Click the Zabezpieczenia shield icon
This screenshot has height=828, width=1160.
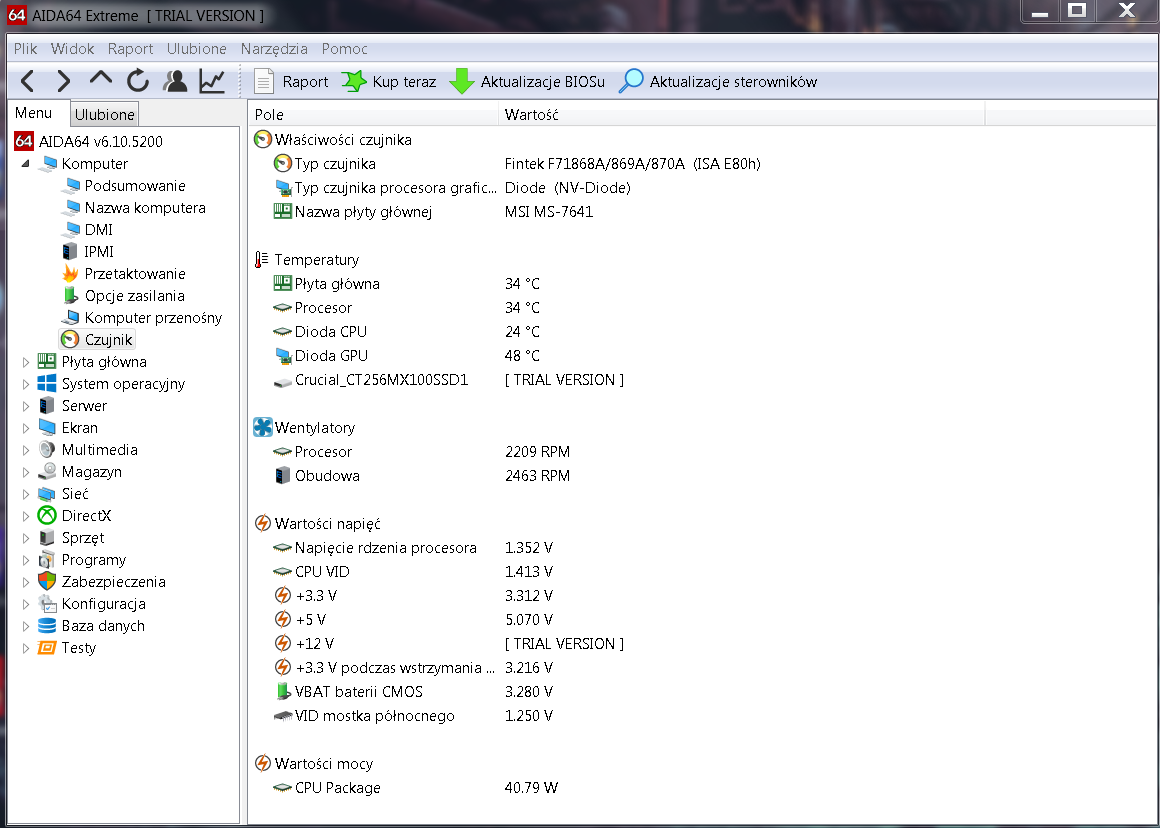tap(47, 582)
